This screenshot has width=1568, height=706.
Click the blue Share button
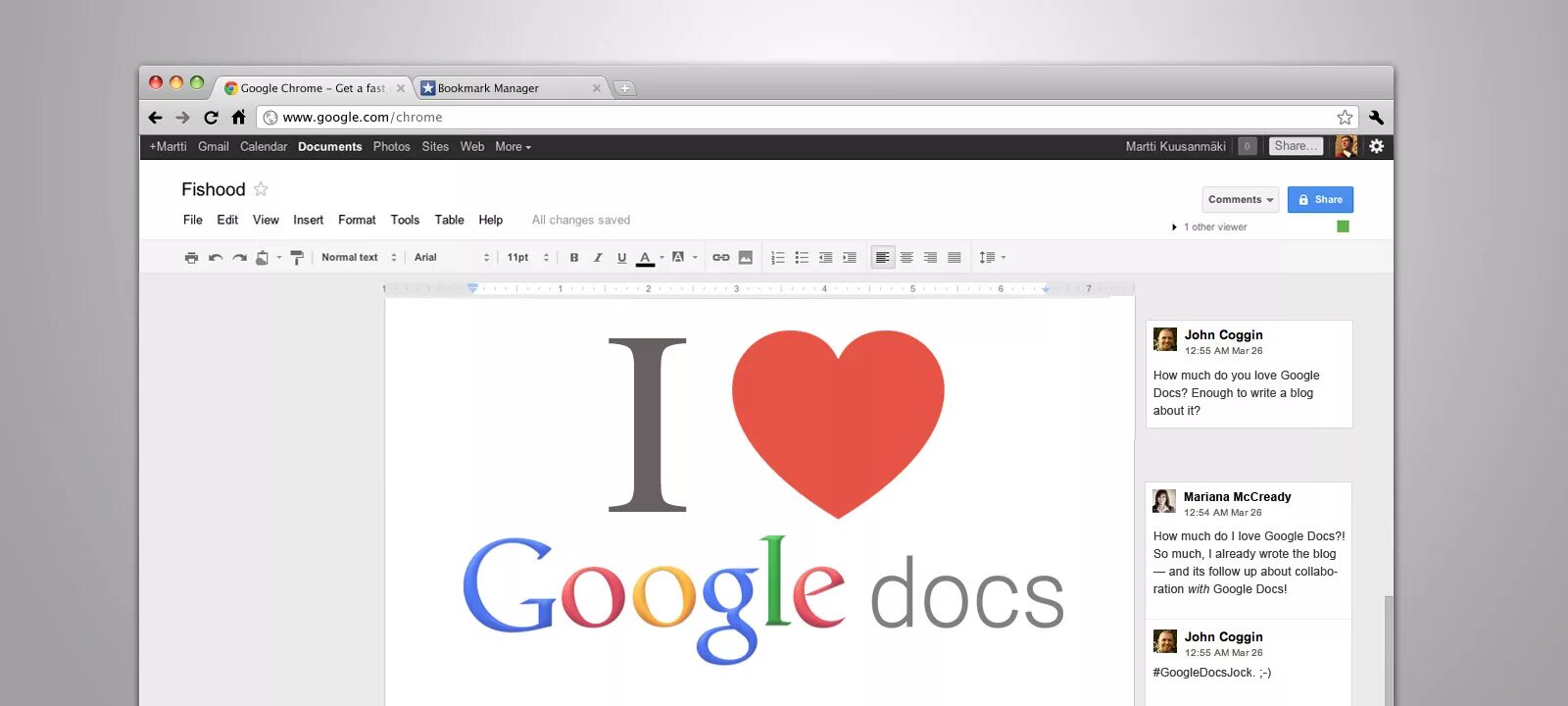pyautogui.click(x=1320, y=200)
